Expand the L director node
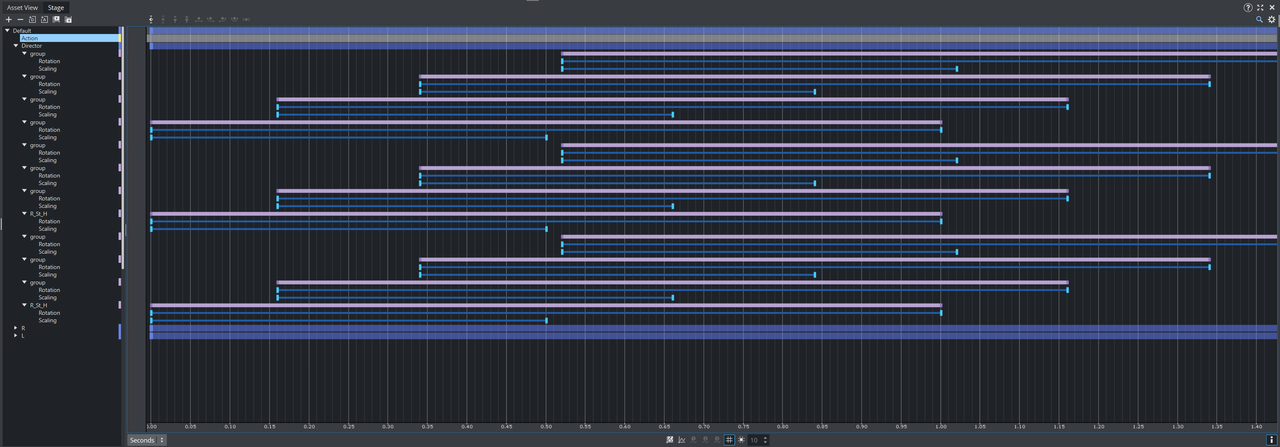 pyautogui.click(x=15, y=336)
